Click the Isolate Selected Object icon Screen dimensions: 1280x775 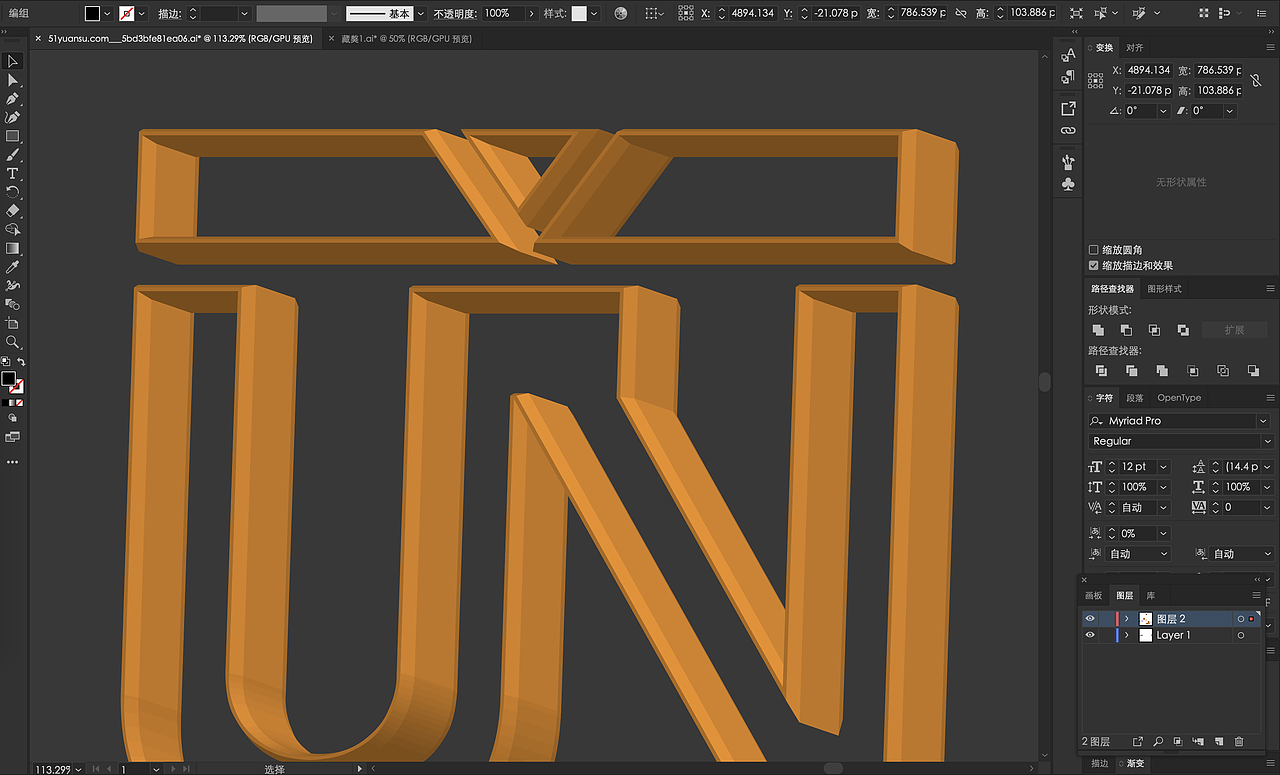click(1075, 14)
